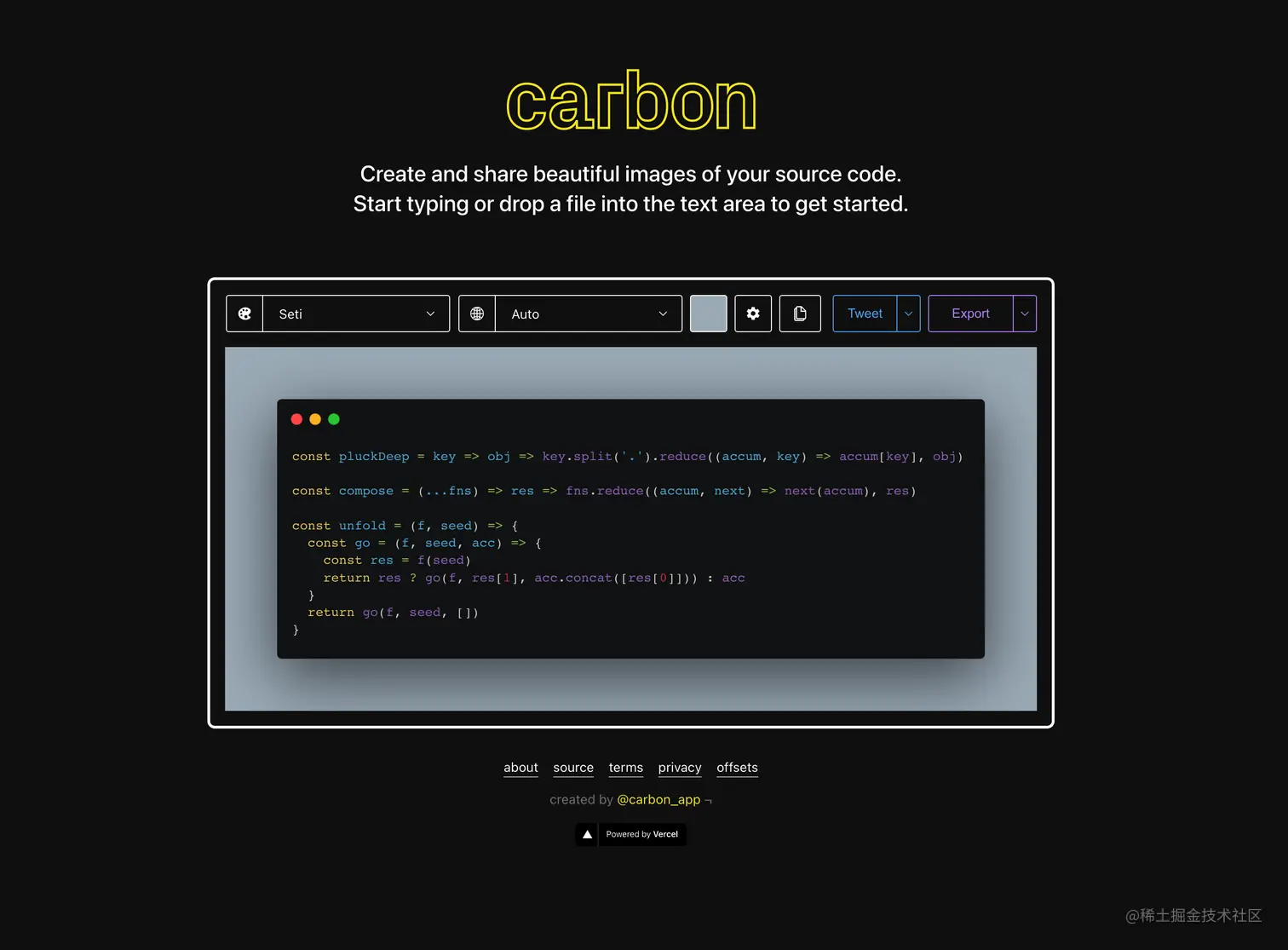
Task: Click the 'return go(f, seed, [])' line
Action: pyautogui.click(x=393, y=613)
